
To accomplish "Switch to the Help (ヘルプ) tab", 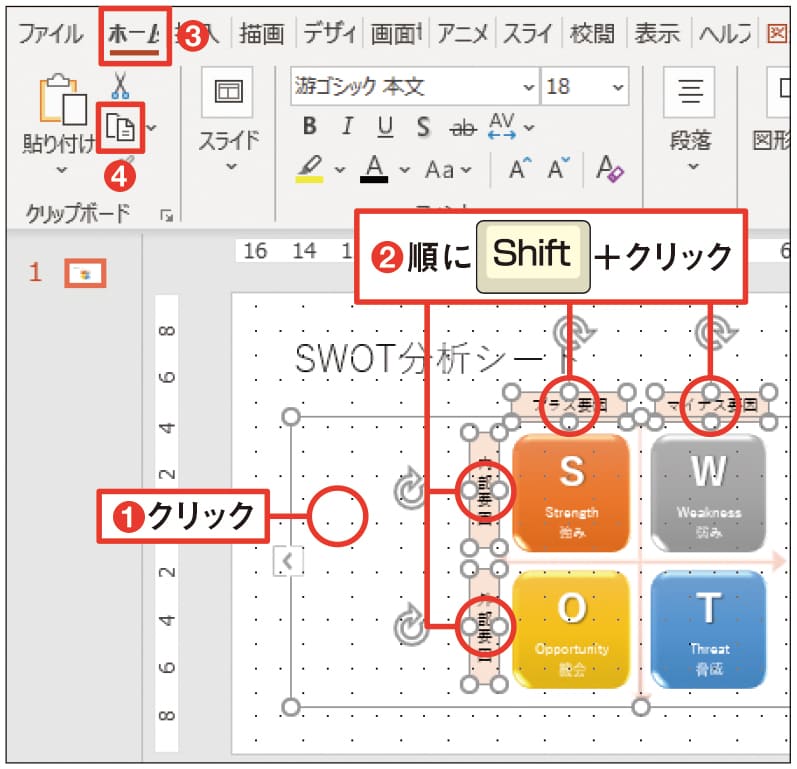I will click(725, 35).
